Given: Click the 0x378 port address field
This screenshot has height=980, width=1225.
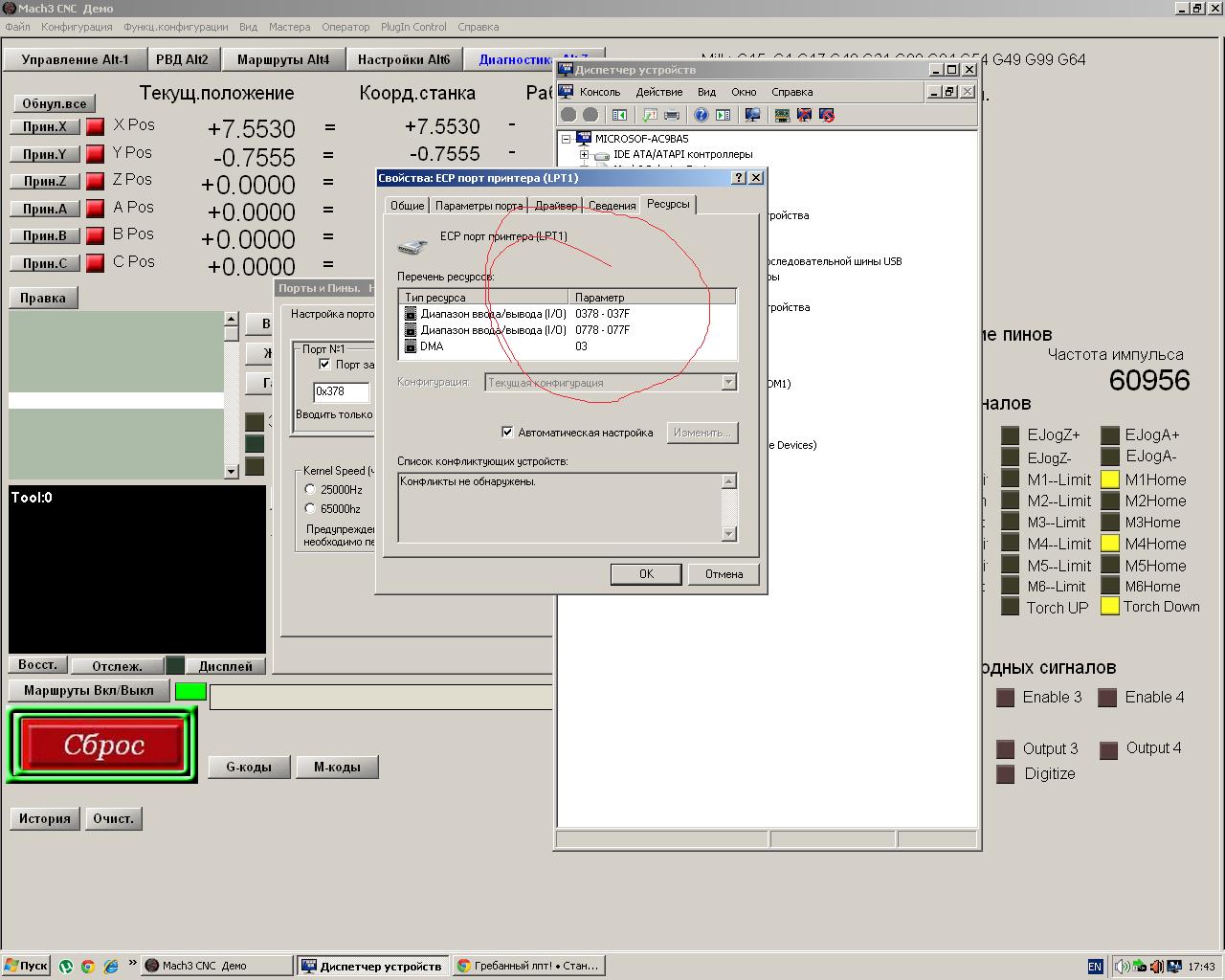Looking at the screenshot, I should coord(342,391).
